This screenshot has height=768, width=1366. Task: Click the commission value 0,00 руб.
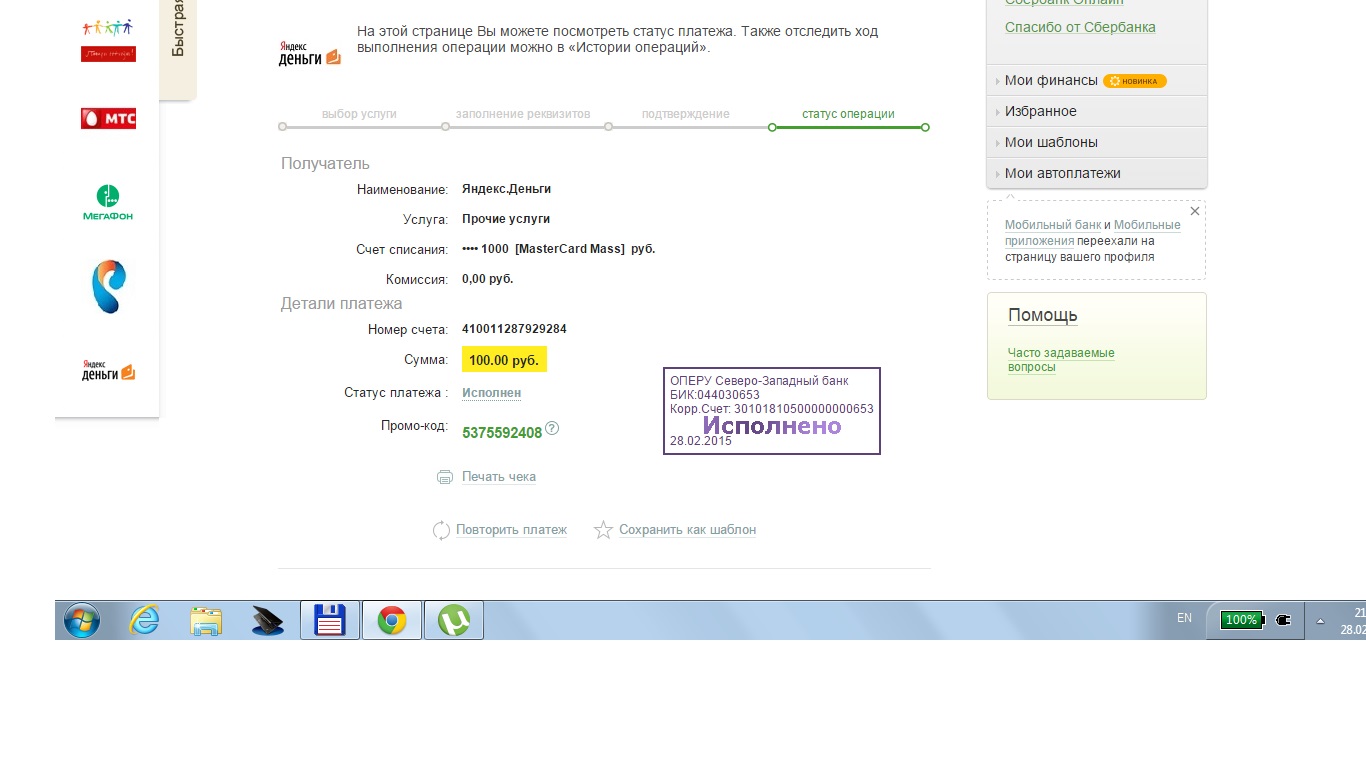click(x=487, y=279)
